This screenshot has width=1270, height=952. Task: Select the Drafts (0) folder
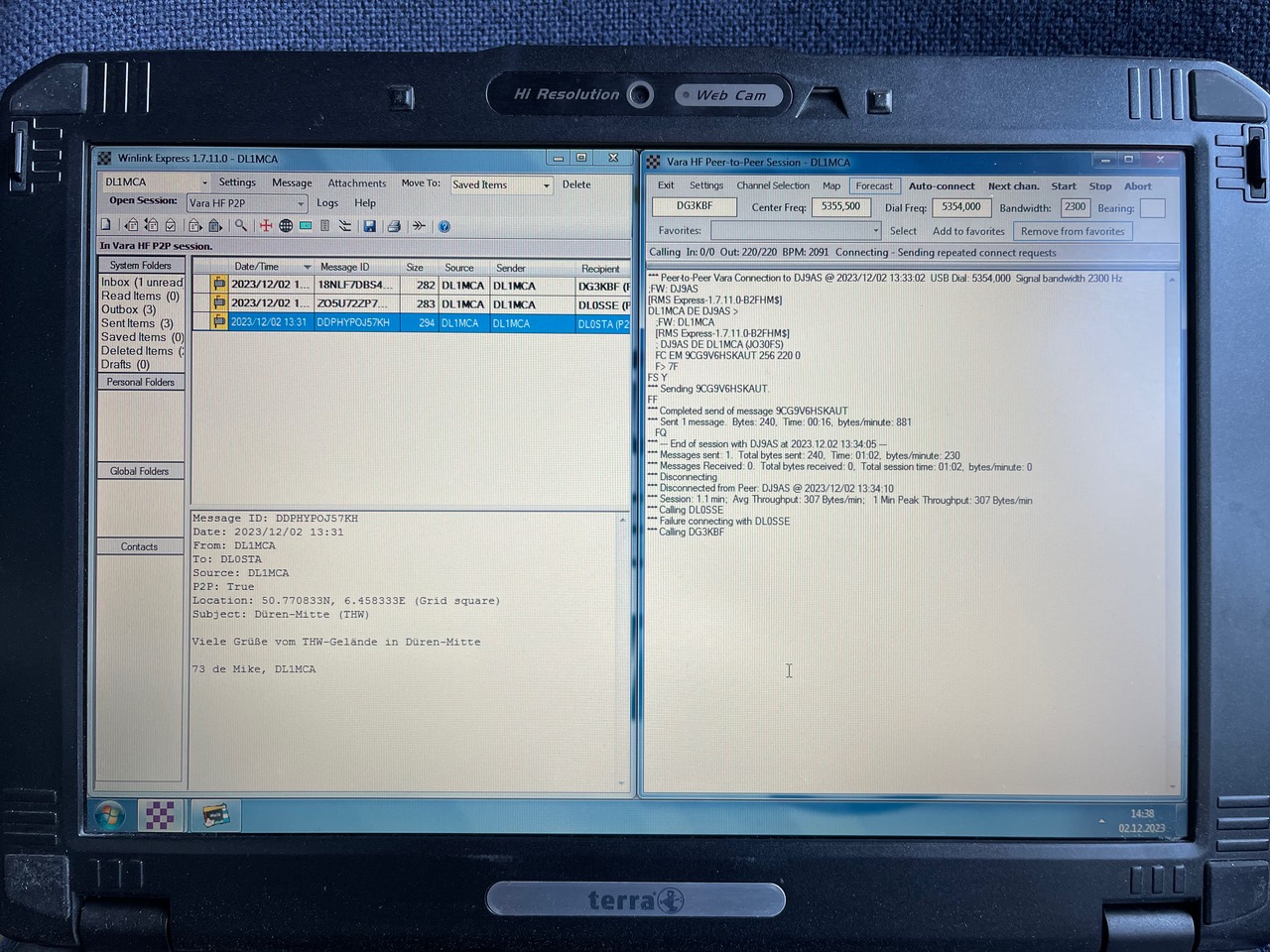pyautogui.click(x=125, y=365)
